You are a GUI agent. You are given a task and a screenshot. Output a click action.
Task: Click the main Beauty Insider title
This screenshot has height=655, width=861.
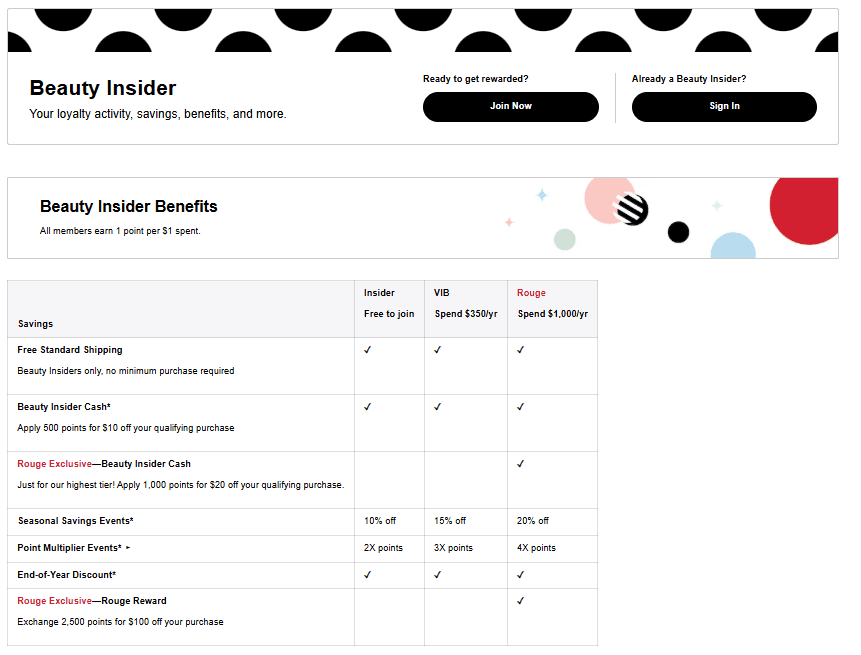point(103,88)
